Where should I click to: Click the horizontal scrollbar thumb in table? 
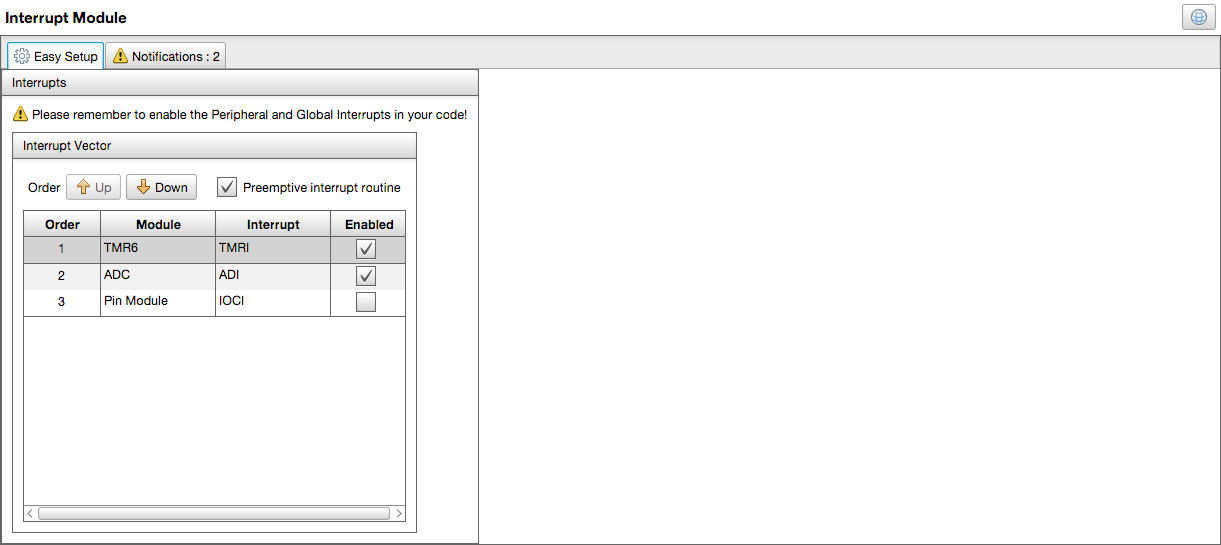point(213,513)
